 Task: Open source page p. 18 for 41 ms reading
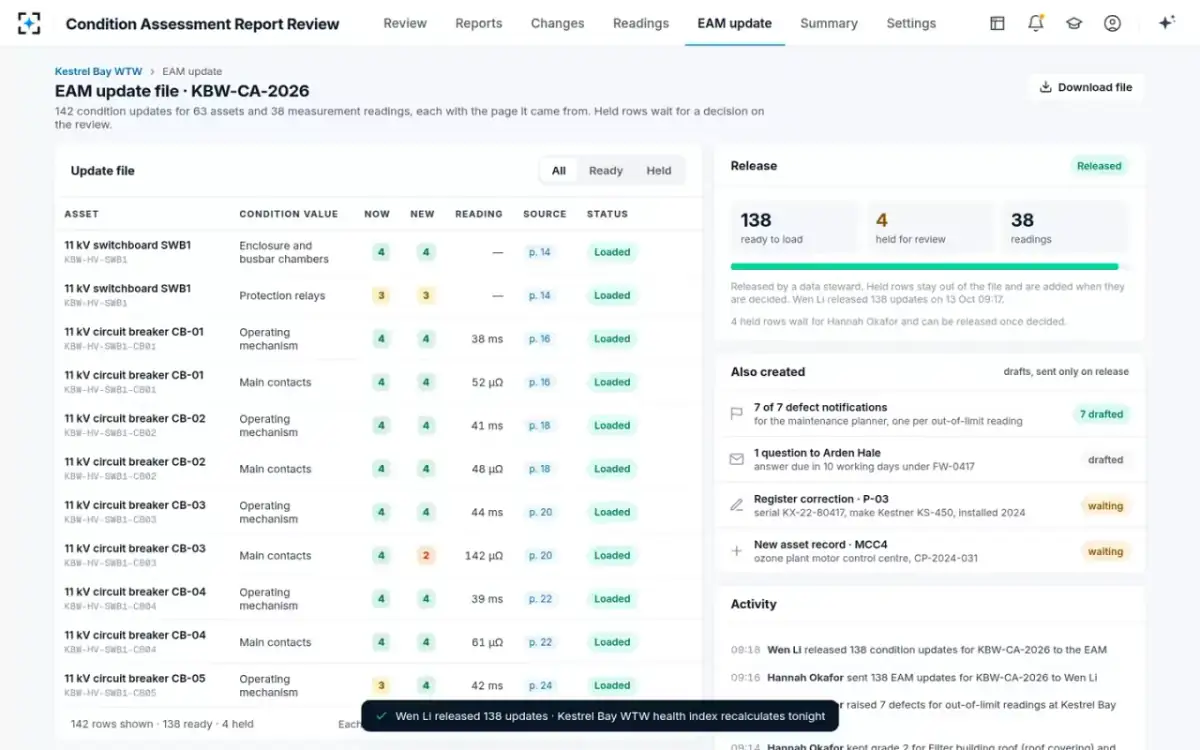pyautogui.click(x=540, y=426)
